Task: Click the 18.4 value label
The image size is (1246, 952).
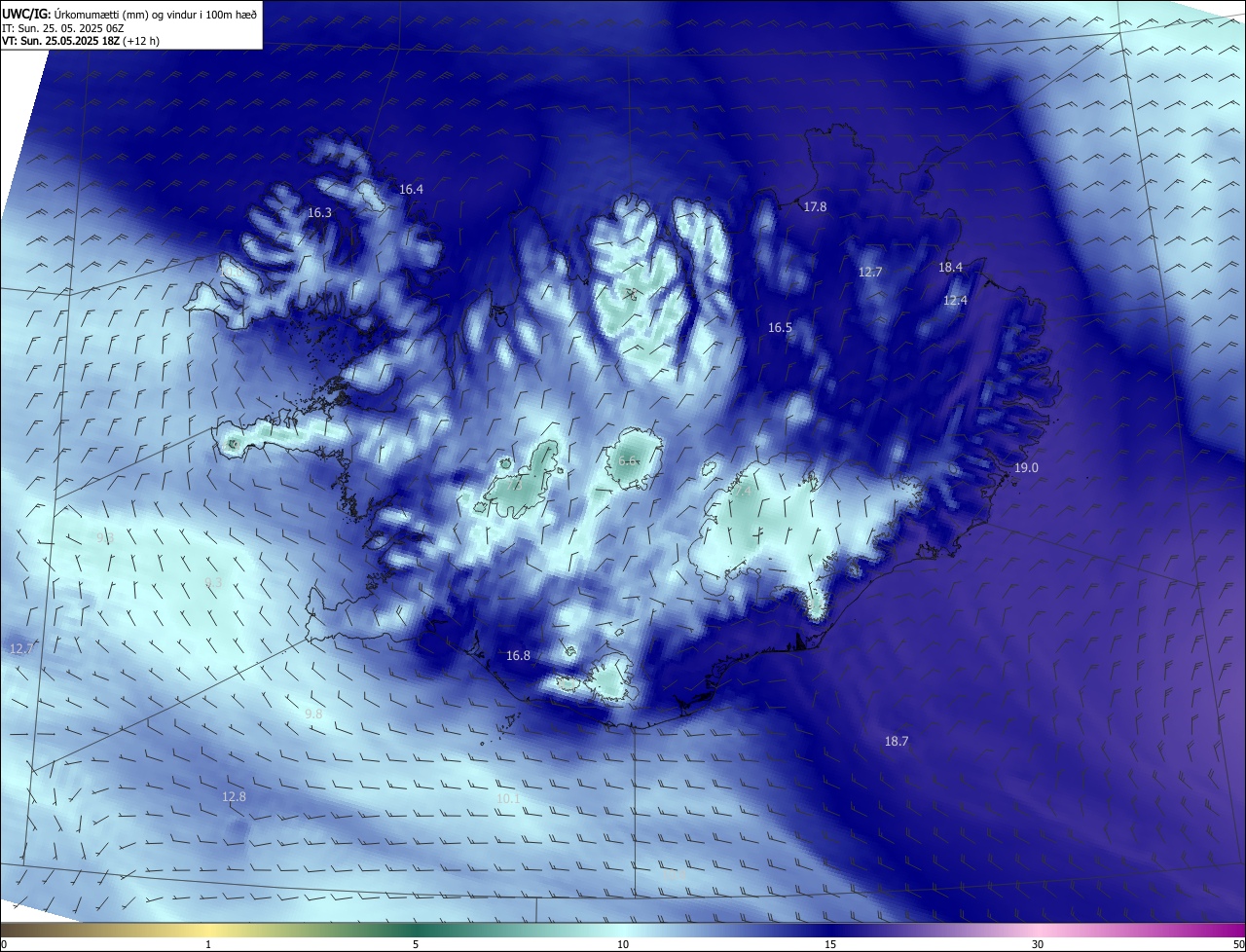Action: pos(950,267)
